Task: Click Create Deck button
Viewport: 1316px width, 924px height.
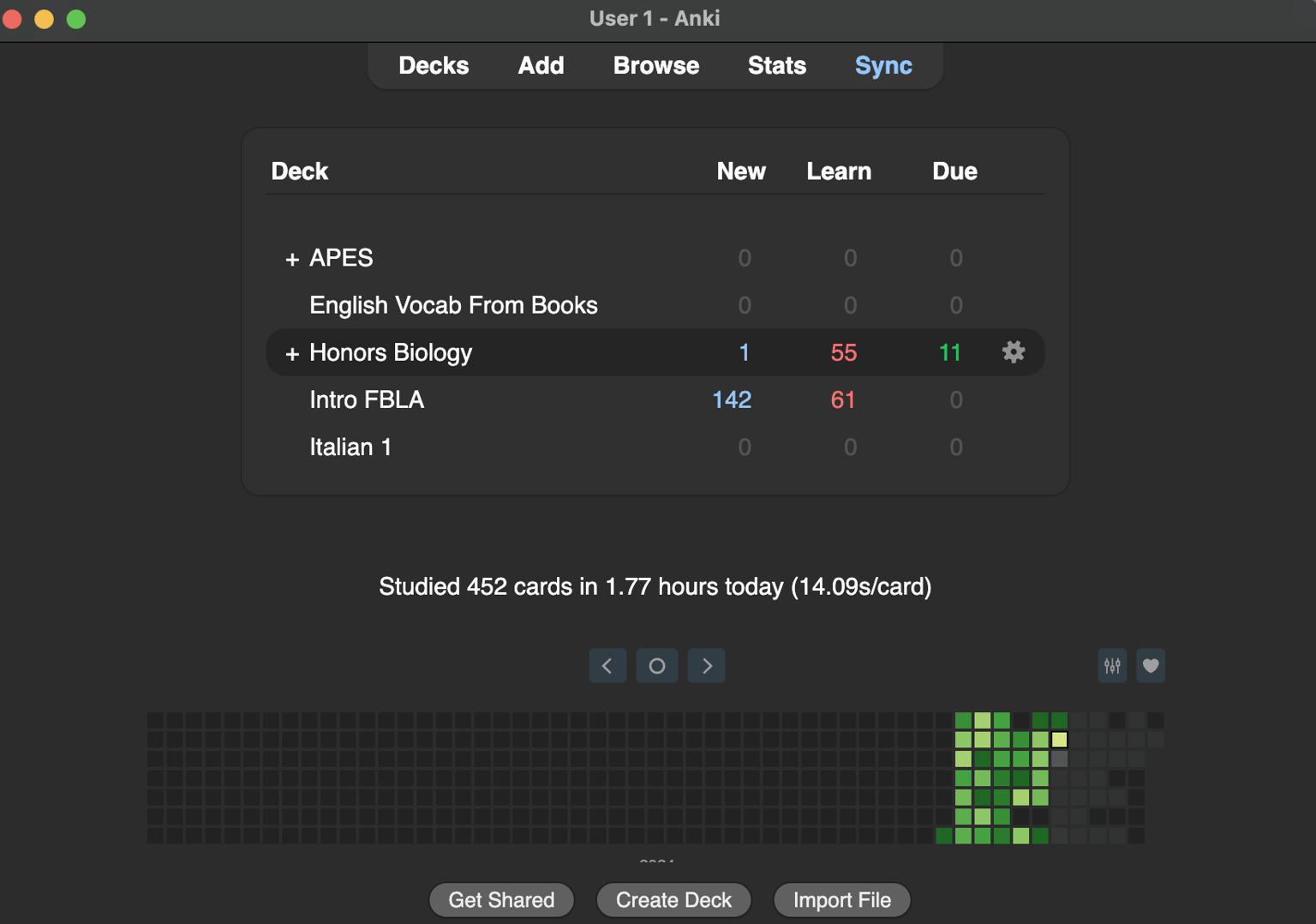Action: tap(673, 900)
